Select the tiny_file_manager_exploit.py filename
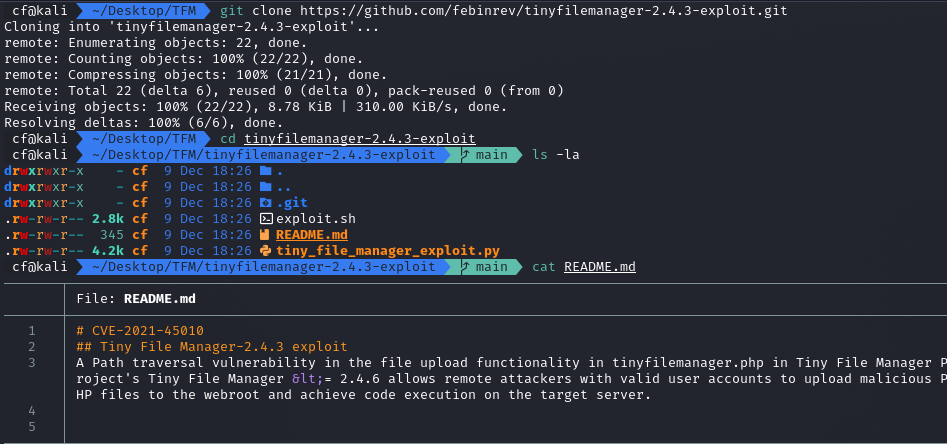 point(388,250)
